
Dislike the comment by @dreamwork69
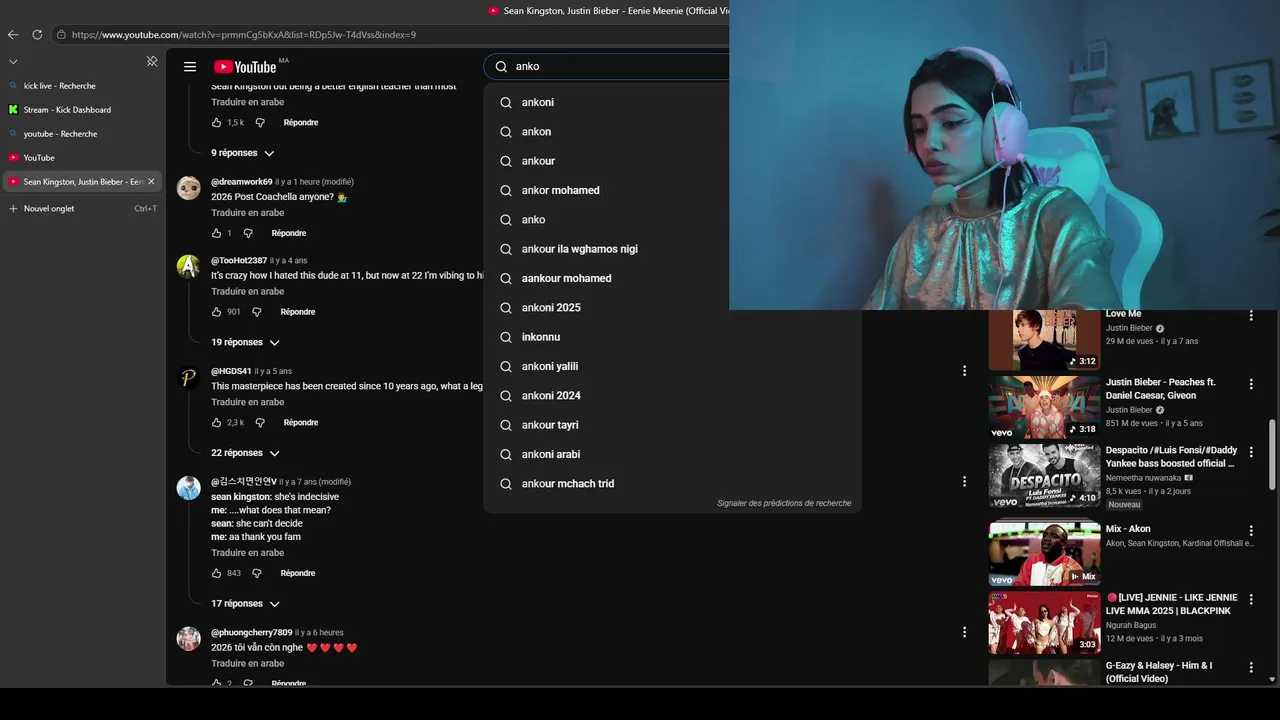coord(248,233)
